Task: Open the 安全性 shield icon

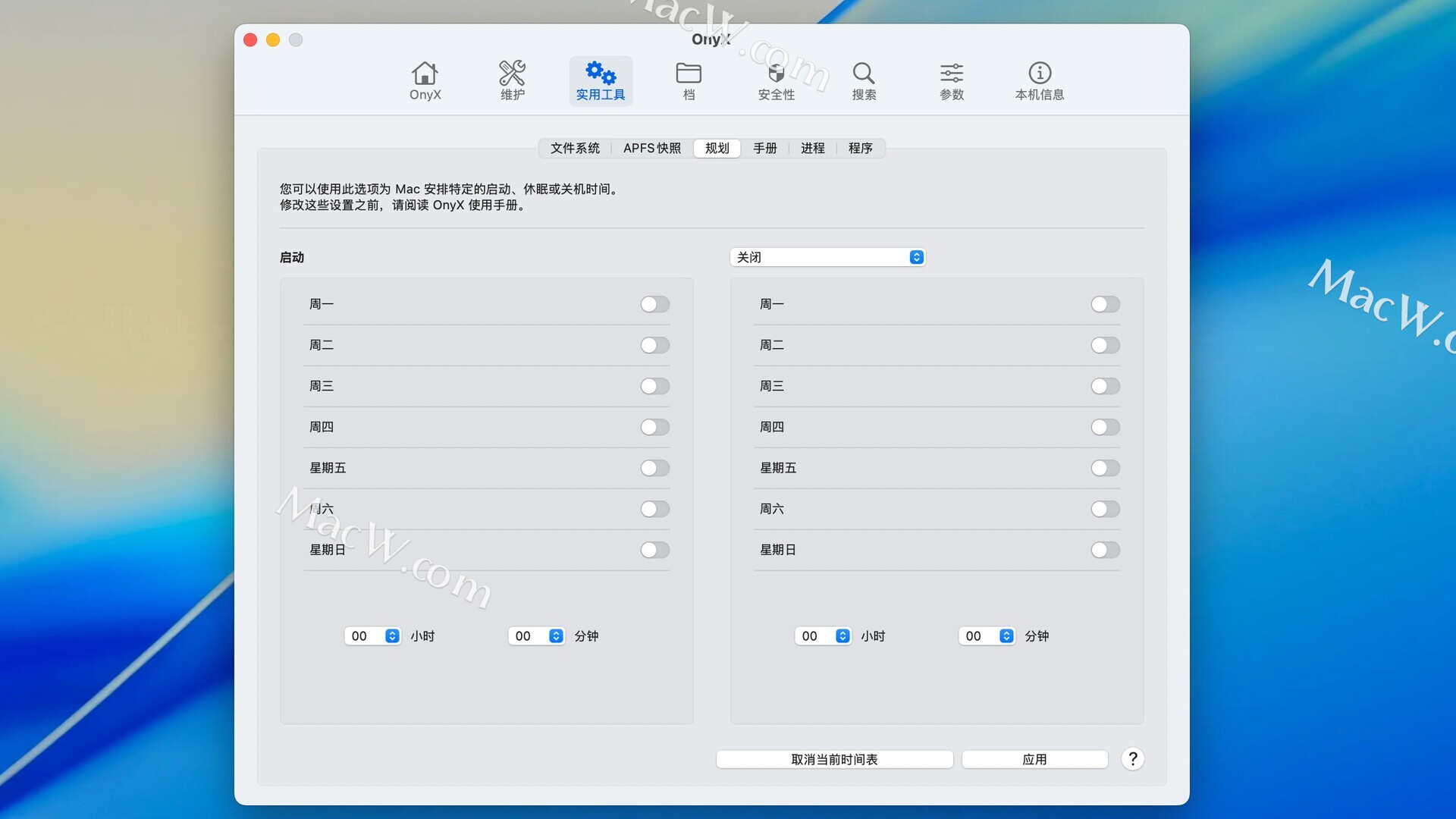Action: click(777, 81)
